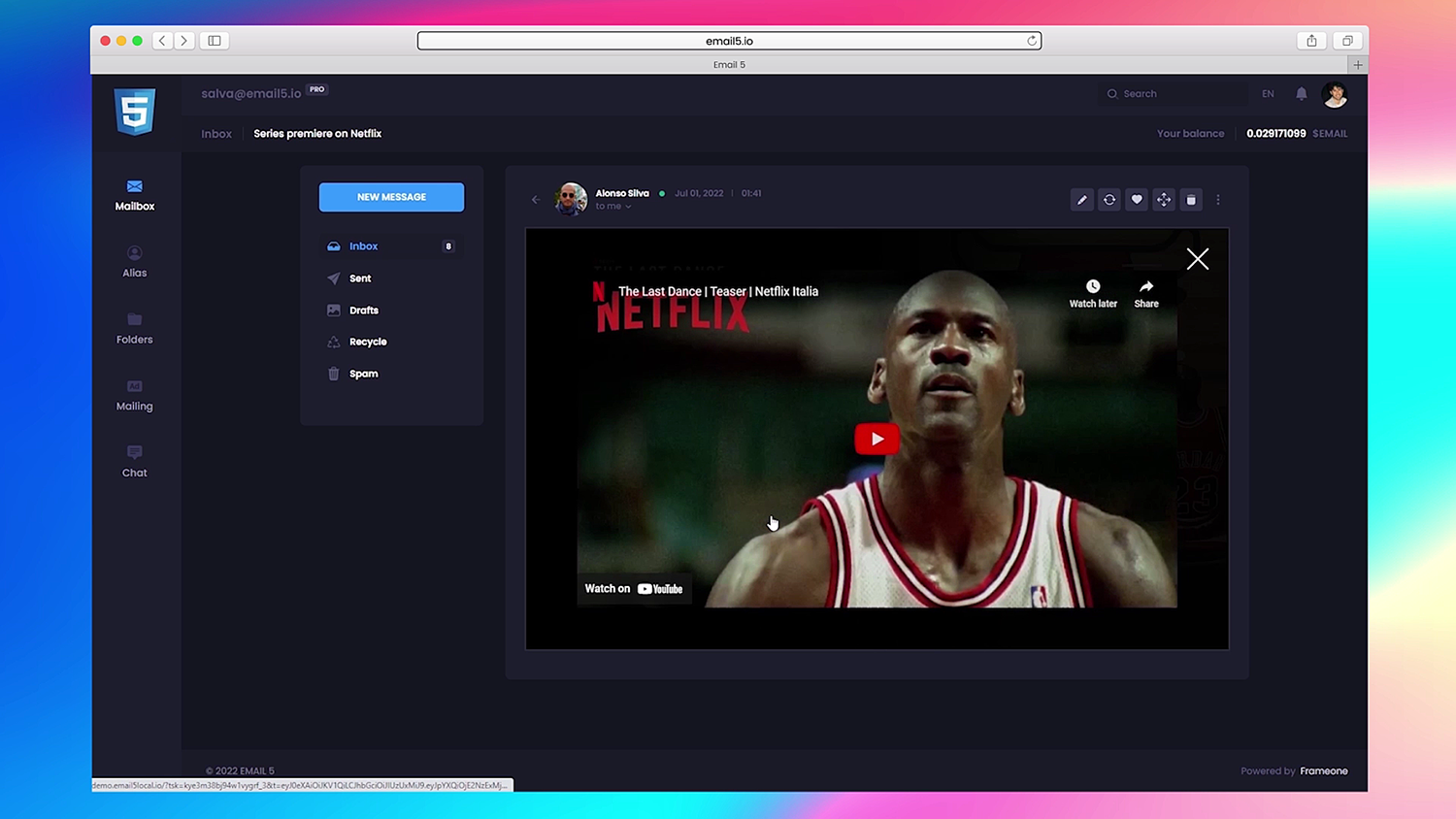Go to Folders in the sidebar

tap(135, 329)
